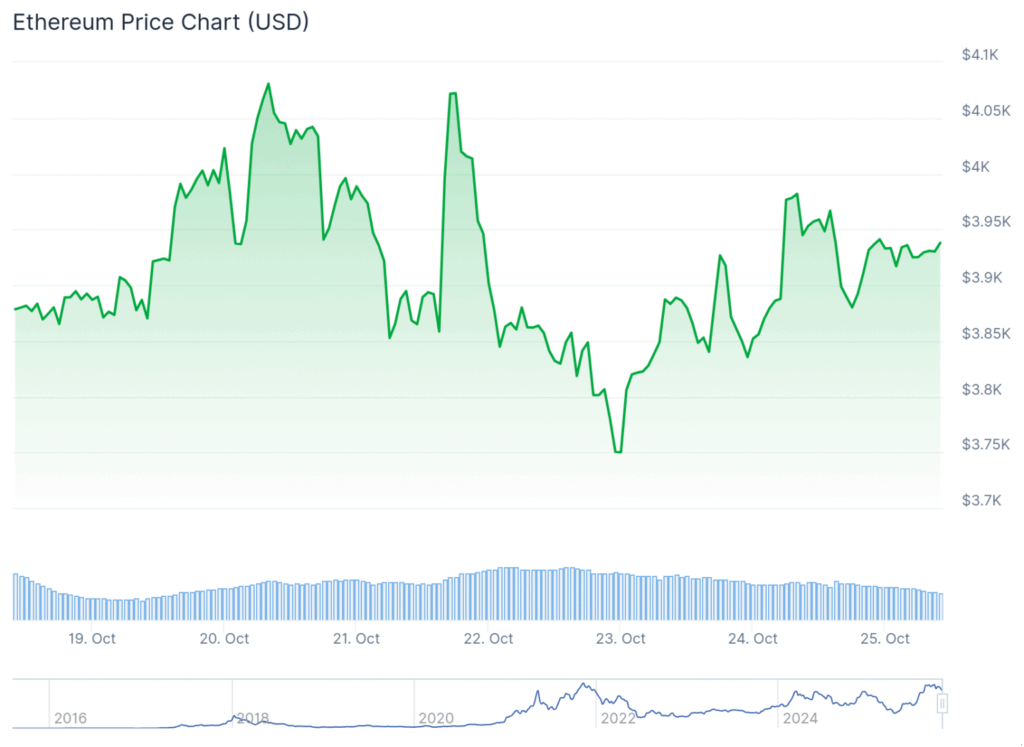Pick the 22. Oct axis label
1024x747 pixels.
coord(488,638)
